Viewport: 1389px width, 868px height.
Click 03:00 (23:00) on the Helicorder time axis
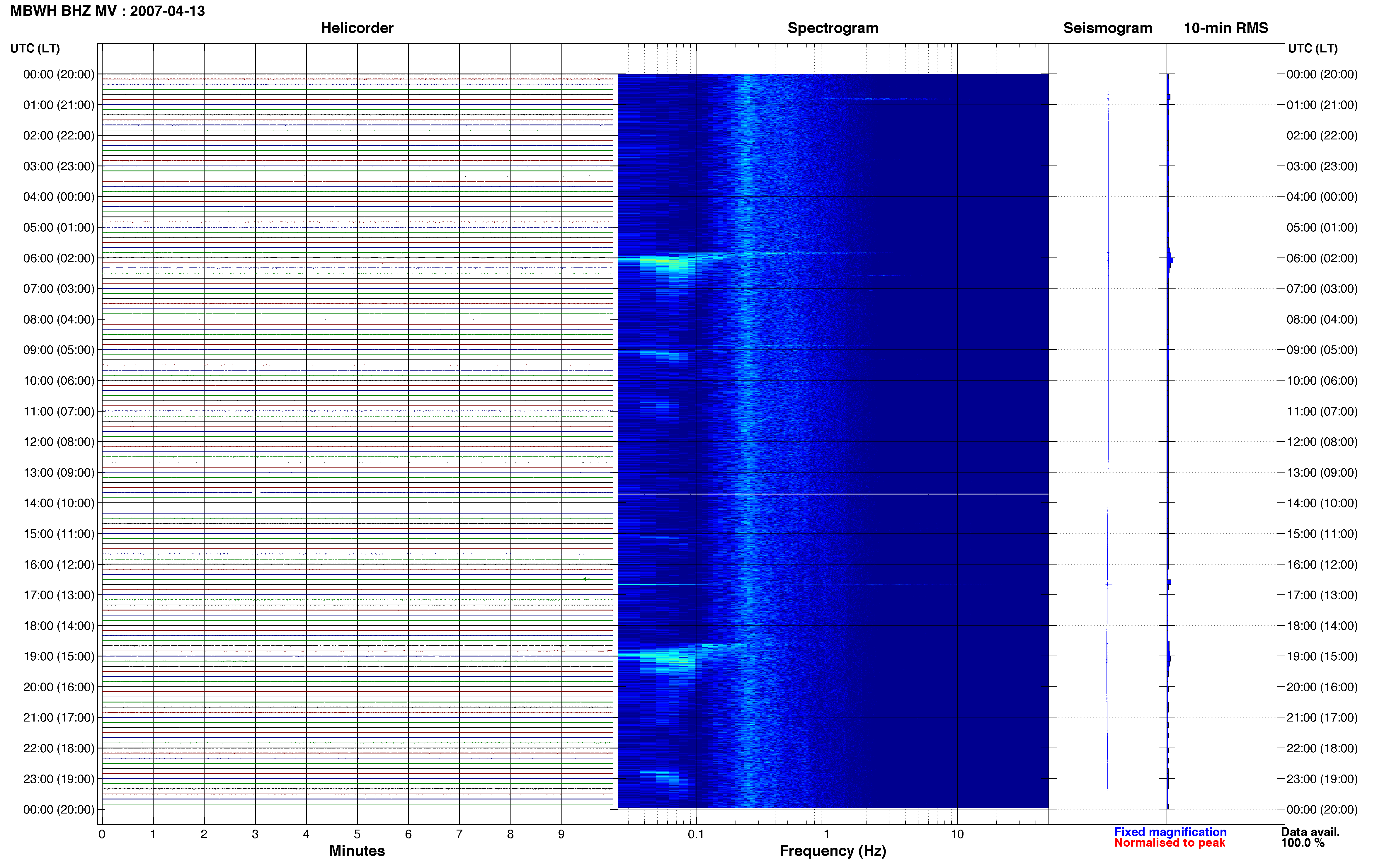59,166
